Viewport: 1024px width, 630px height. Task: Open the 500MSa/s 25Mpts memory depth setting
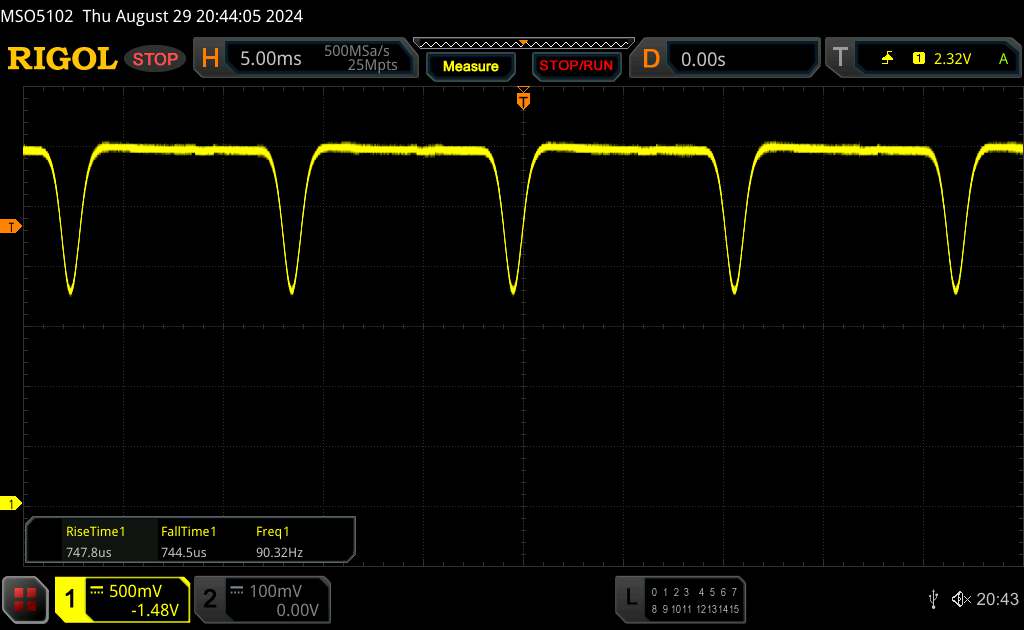360,59
